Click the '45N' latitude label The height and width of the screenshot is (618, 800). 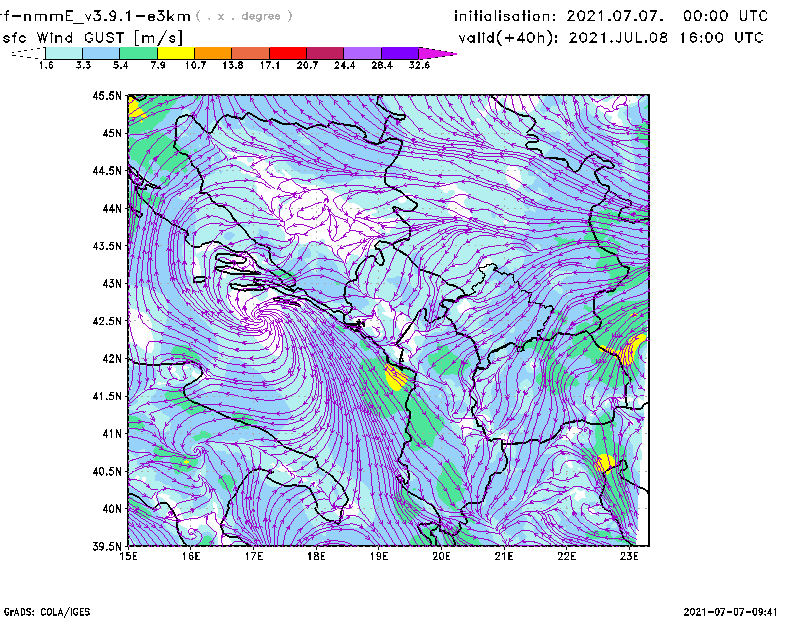pyautogui.click(x=112, y=133)
